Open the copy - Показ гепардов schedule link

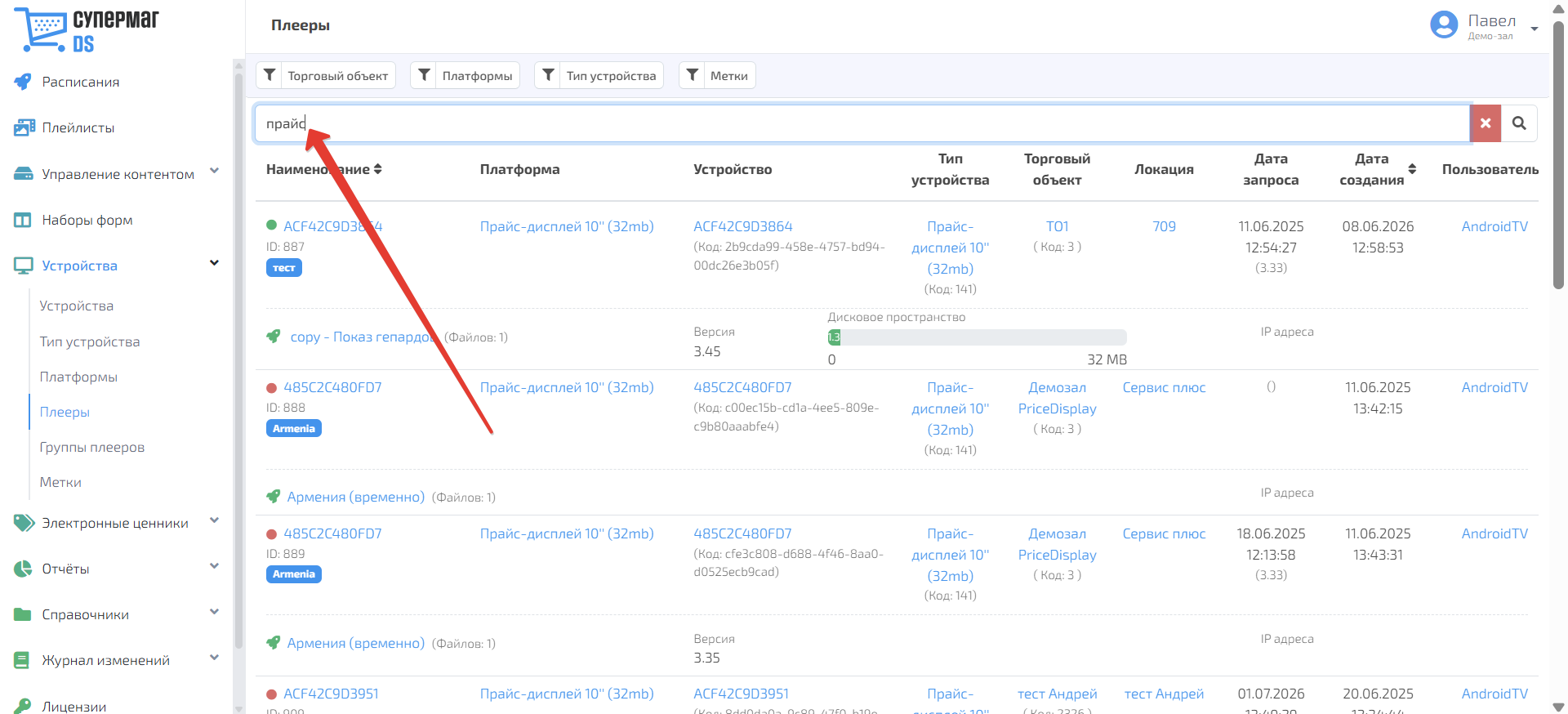pos(363,337)
